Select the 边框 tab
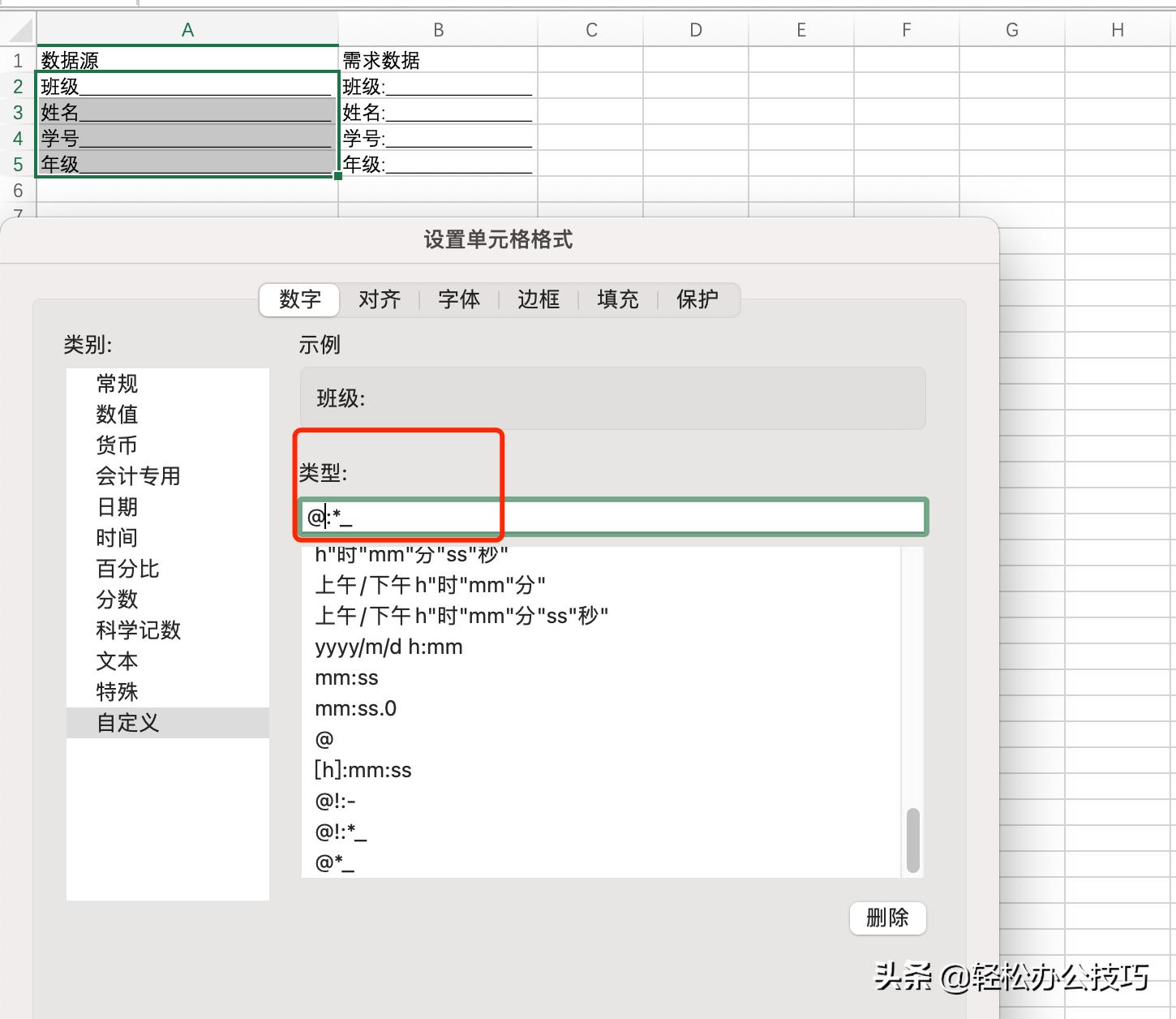Image resolution: width=1176 pixels, height=1019 pixels. 537,299
